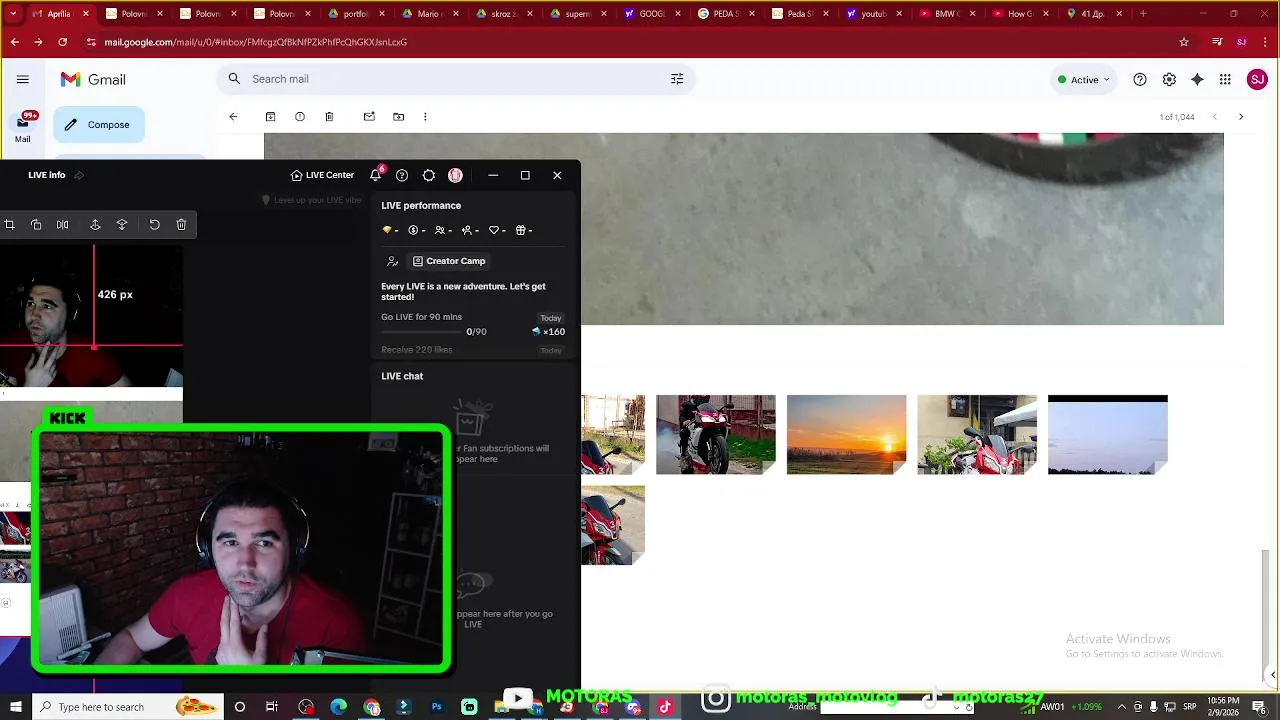1280x720 pixels.
Task: Open the pale sky photo attachment
Action: click(x=1107, y=434)
